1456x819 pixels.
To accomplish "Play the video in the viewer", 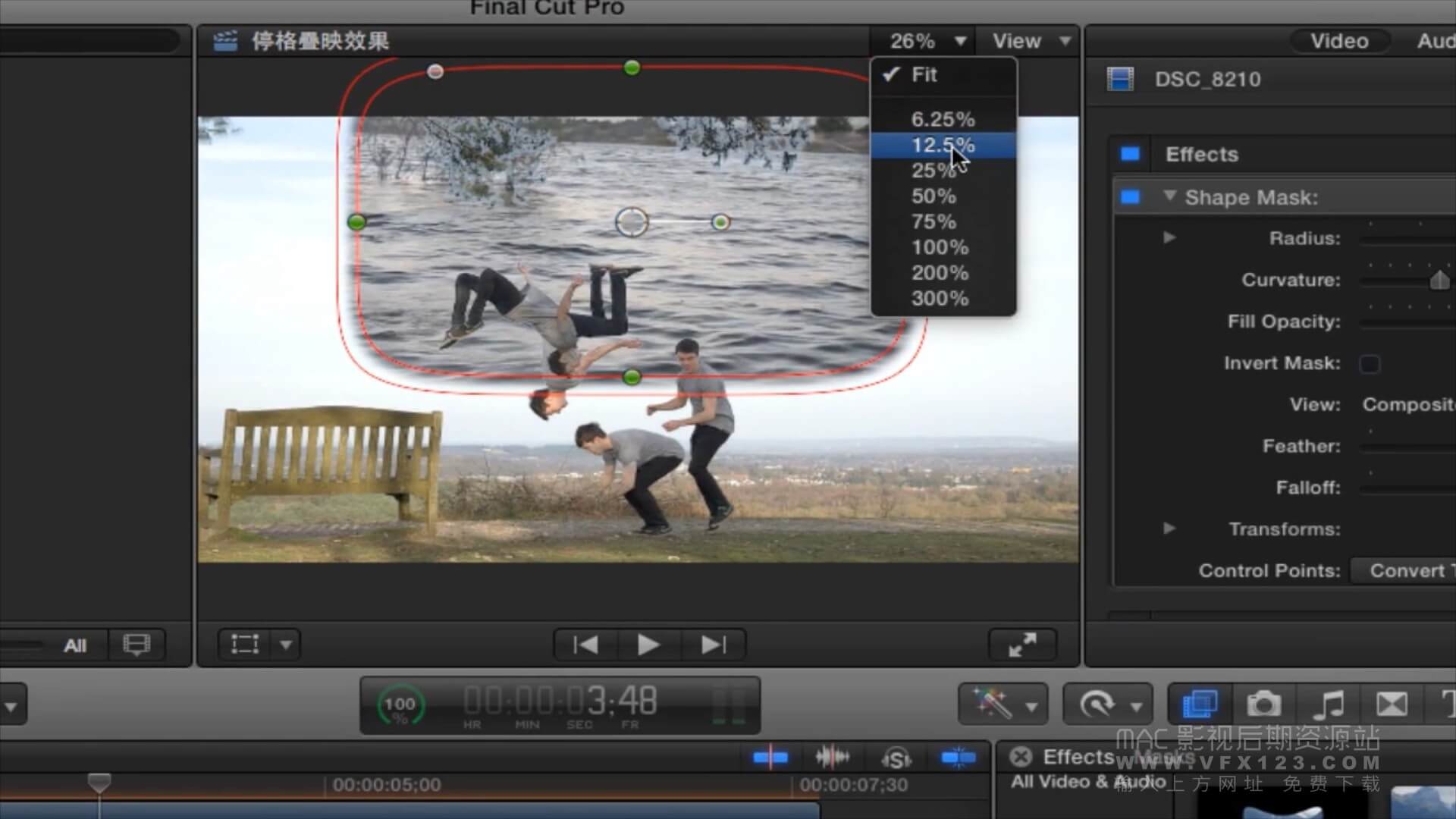I will point(648,645).
